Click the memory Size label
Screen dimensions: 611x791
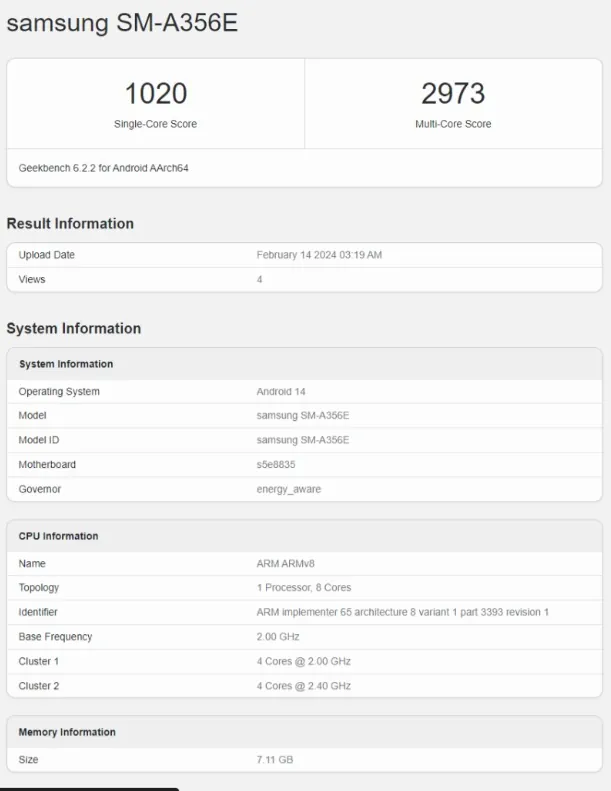pyautogui.click(x=28, y=760)
